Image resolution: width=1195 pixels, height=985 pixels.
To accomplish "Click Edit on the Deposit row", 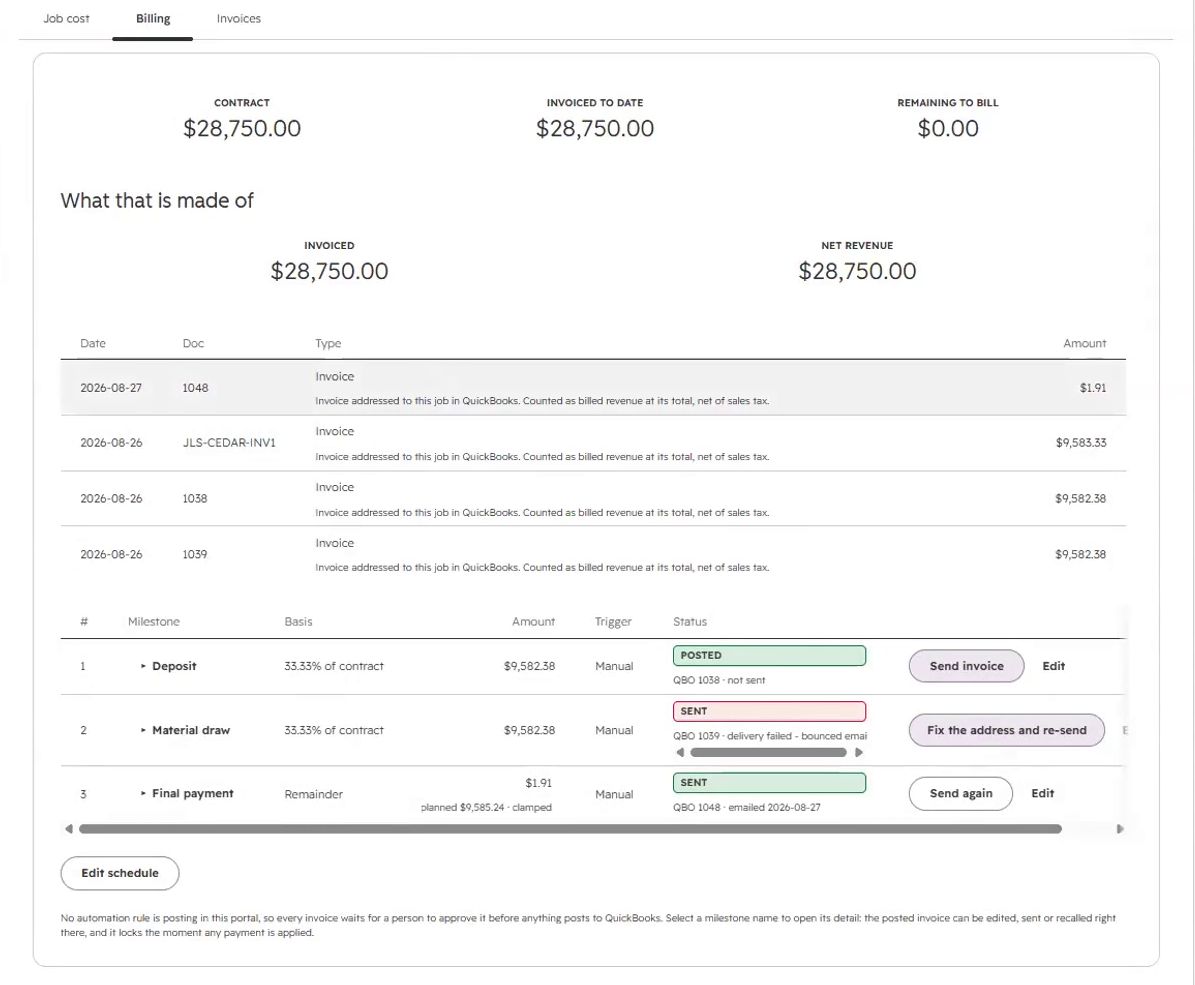I will pyautogui.click(x=1053, y=666).
